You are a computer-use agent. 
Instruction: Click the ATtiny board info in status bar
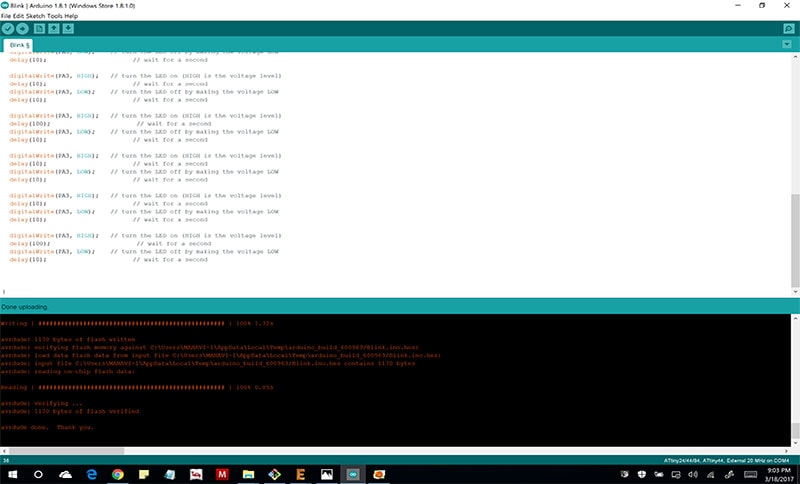coord(727,461)
